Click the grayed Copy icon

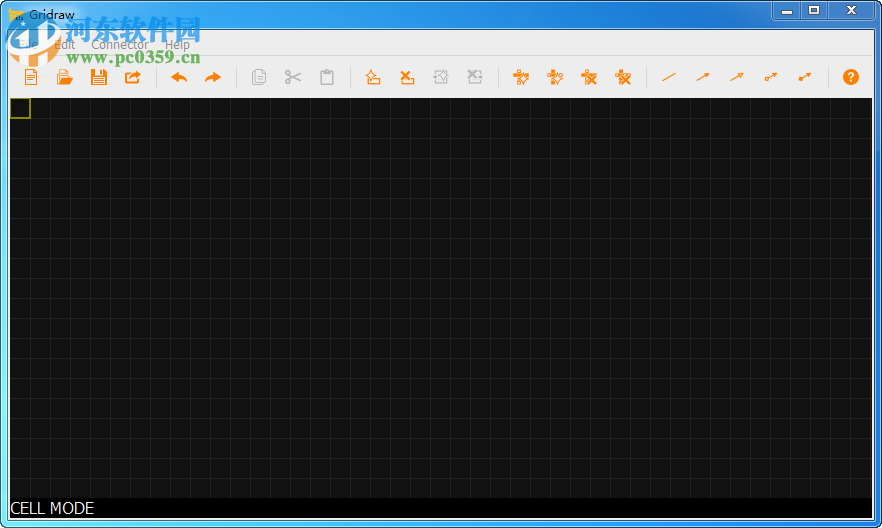click(259, 77)
